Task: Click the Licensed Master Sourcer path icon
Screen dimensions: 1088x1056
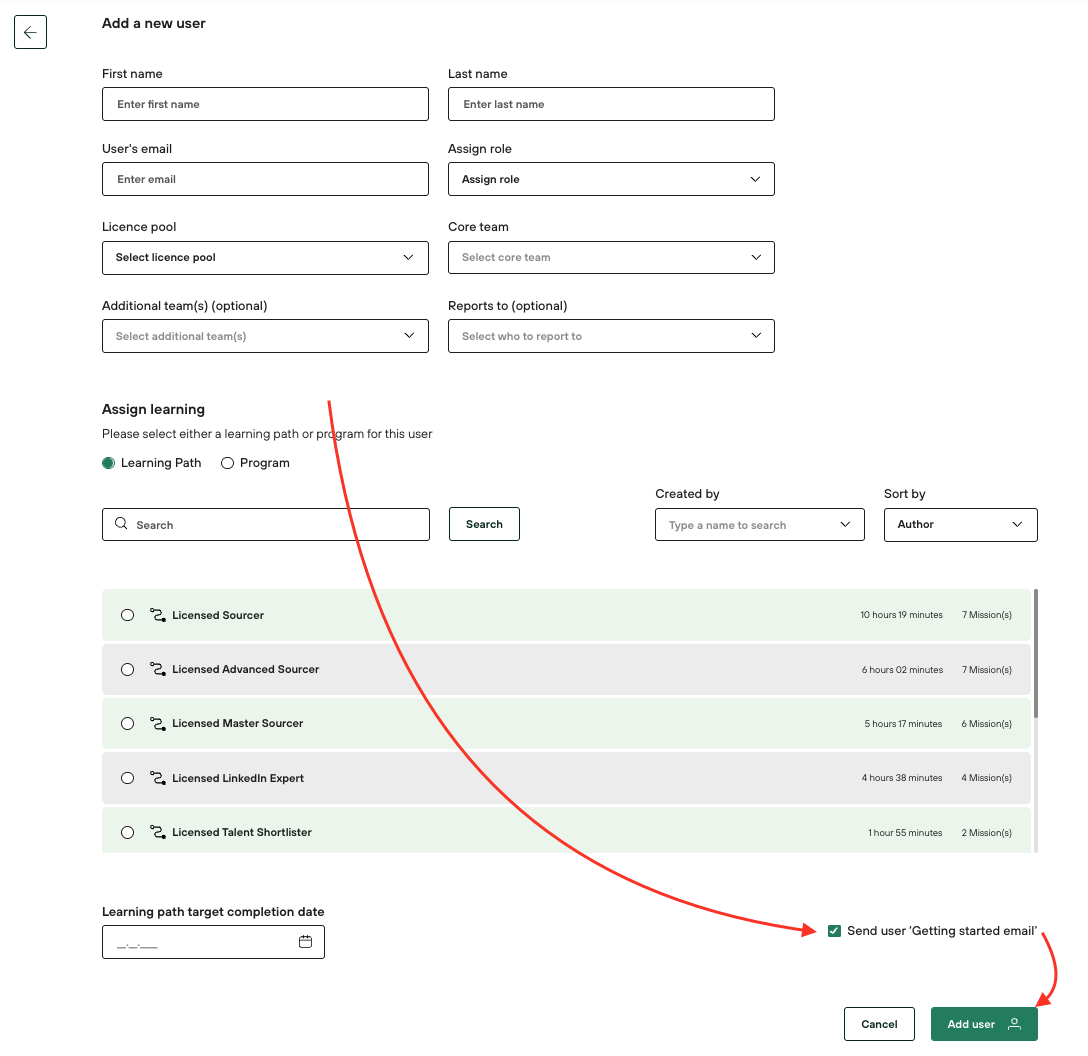Action: pos(157,723)
